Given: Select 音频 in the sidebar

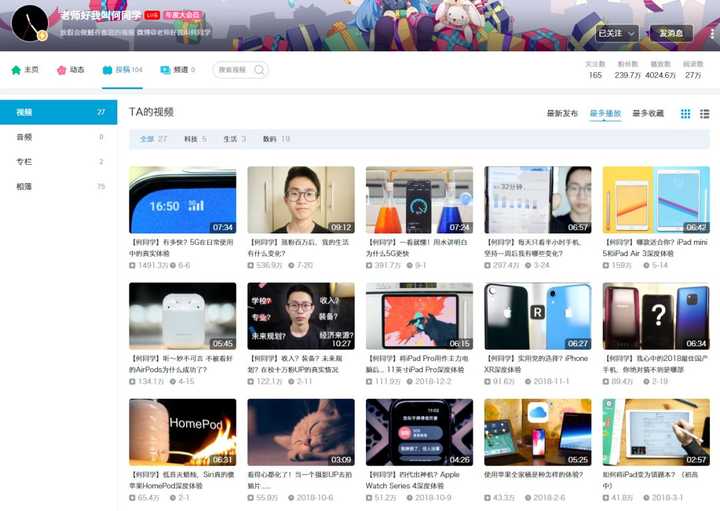Looking at the screenshot, I should coord(59,137).
